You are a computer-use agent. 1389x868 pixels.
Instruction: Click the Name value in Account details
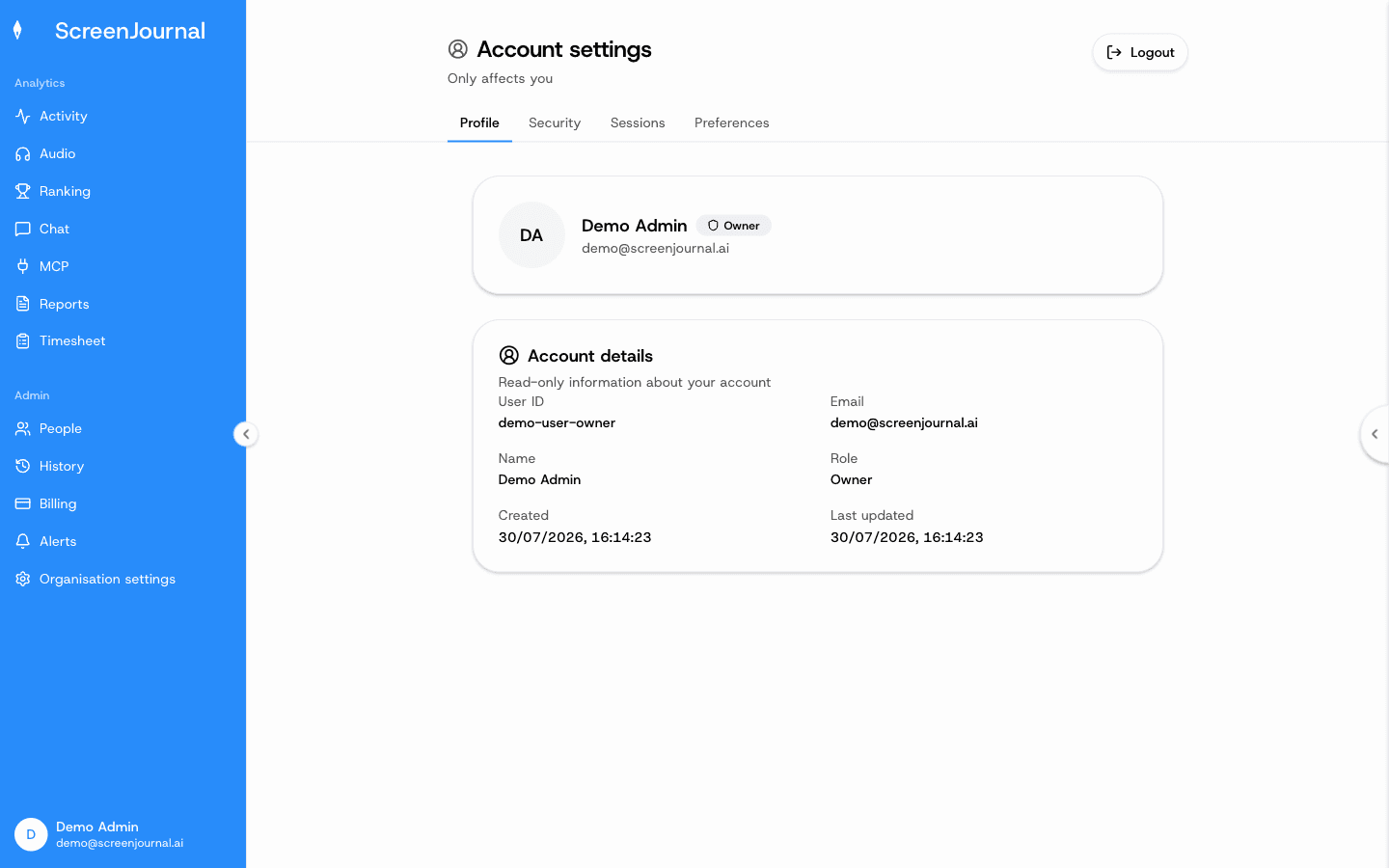coord(539,479)
